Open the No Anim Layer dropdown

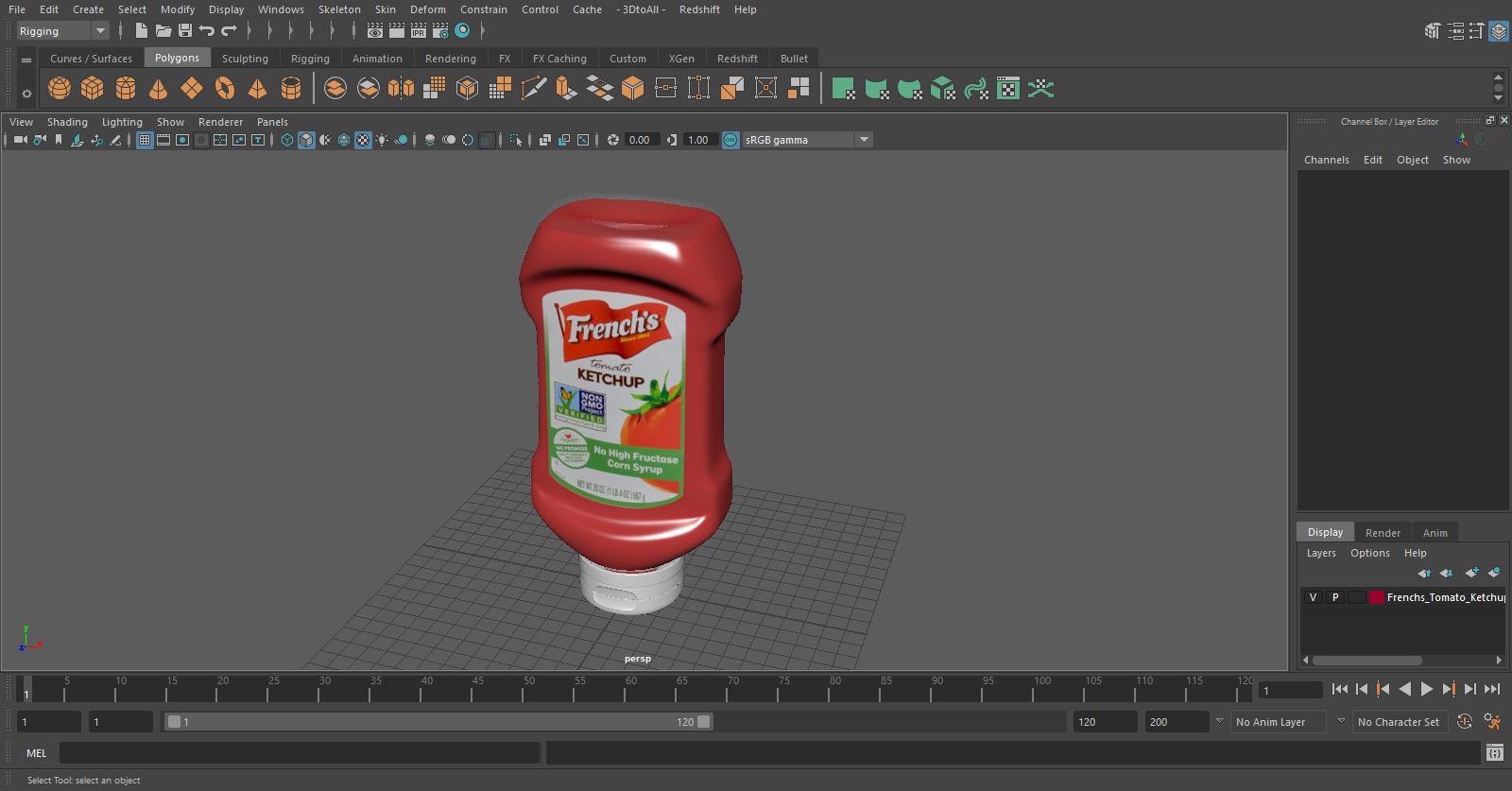pos(1278,722)
